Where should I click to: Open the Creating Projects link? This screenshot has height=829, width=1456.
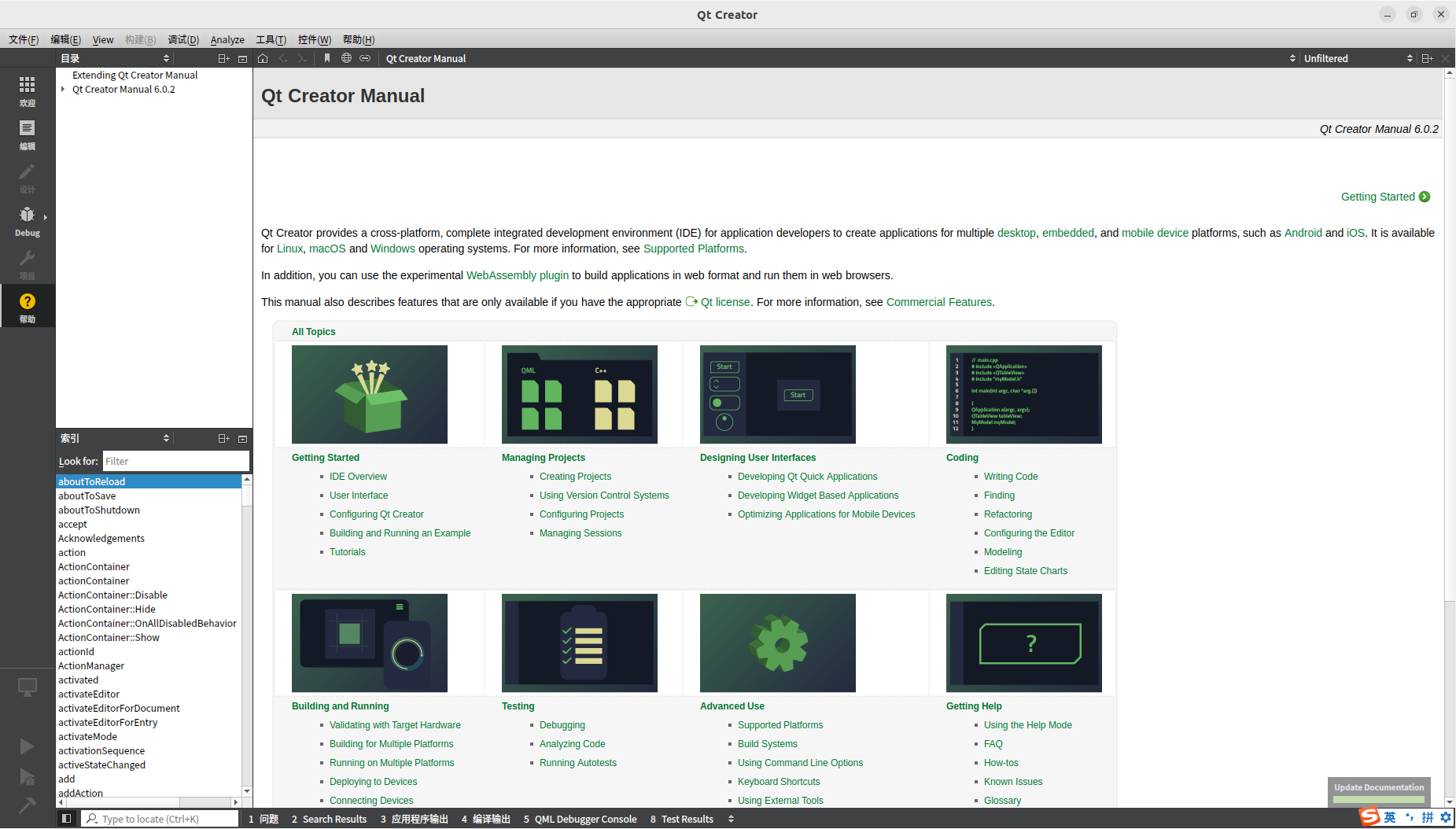[575, 477]
